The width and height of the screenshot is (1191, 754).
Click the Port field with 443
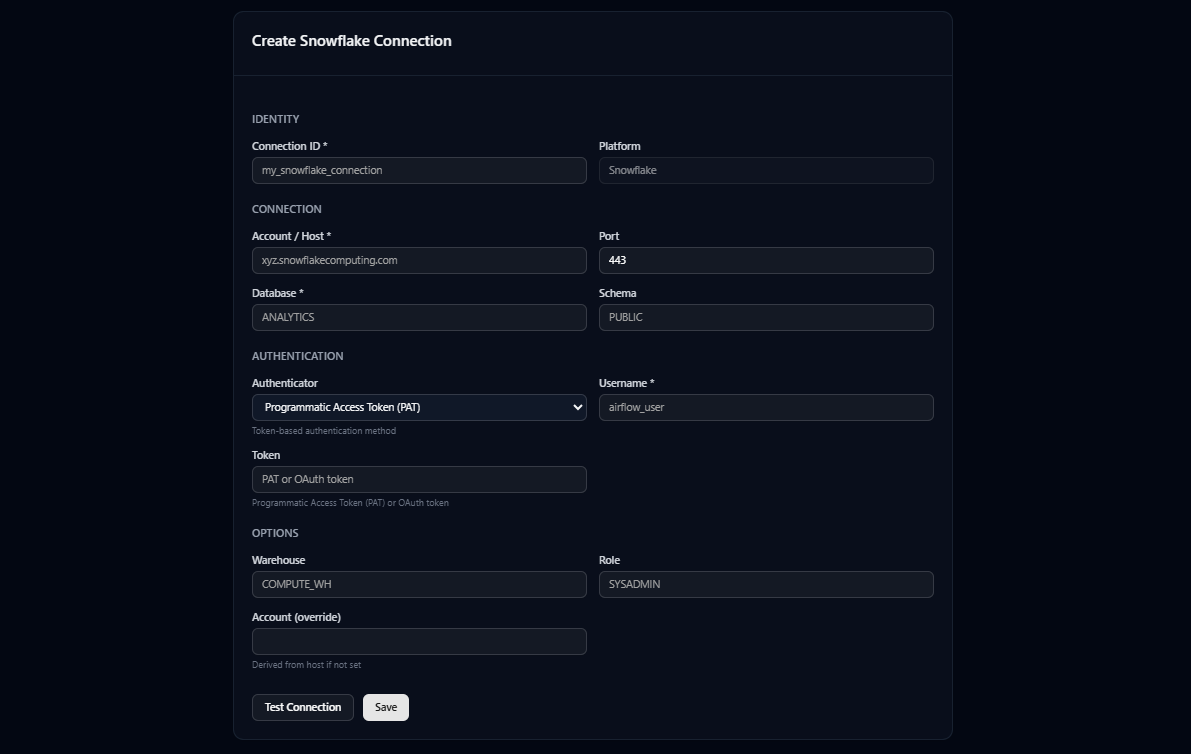coord(766,260)
